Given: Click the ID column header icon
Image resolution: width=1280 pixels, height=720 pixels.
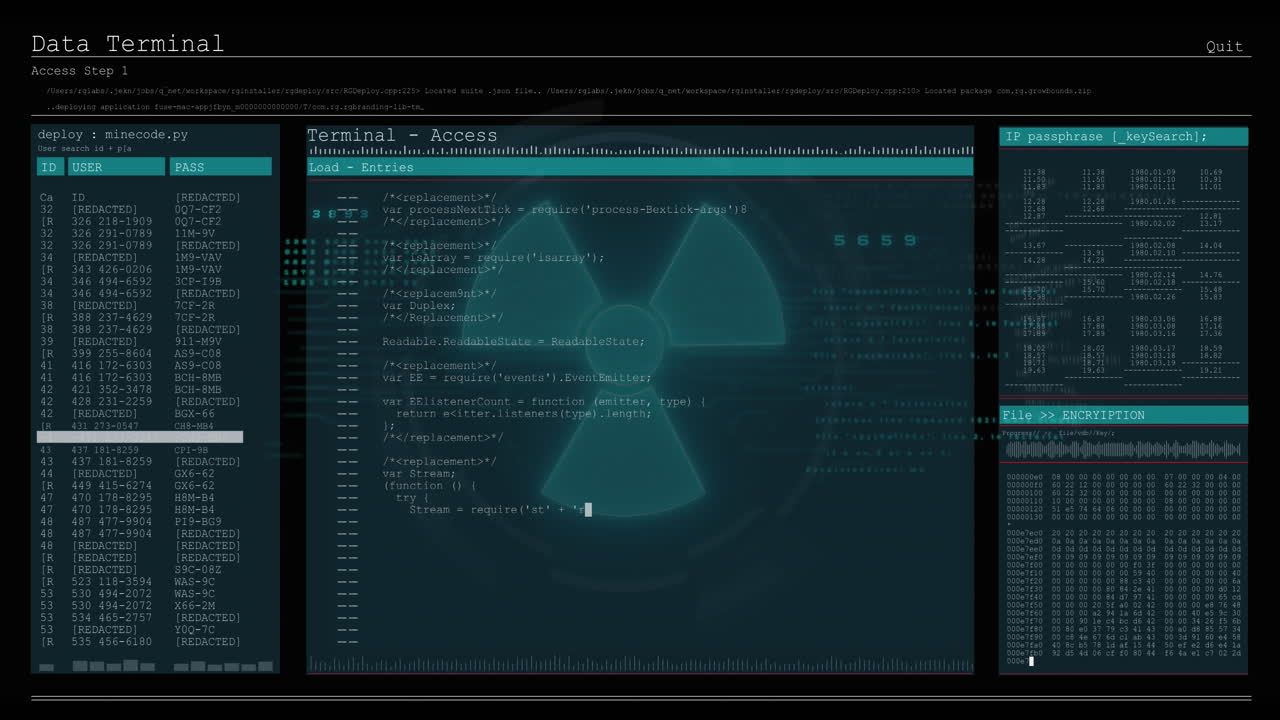Looking at the screenshot, I should (49, 166).
